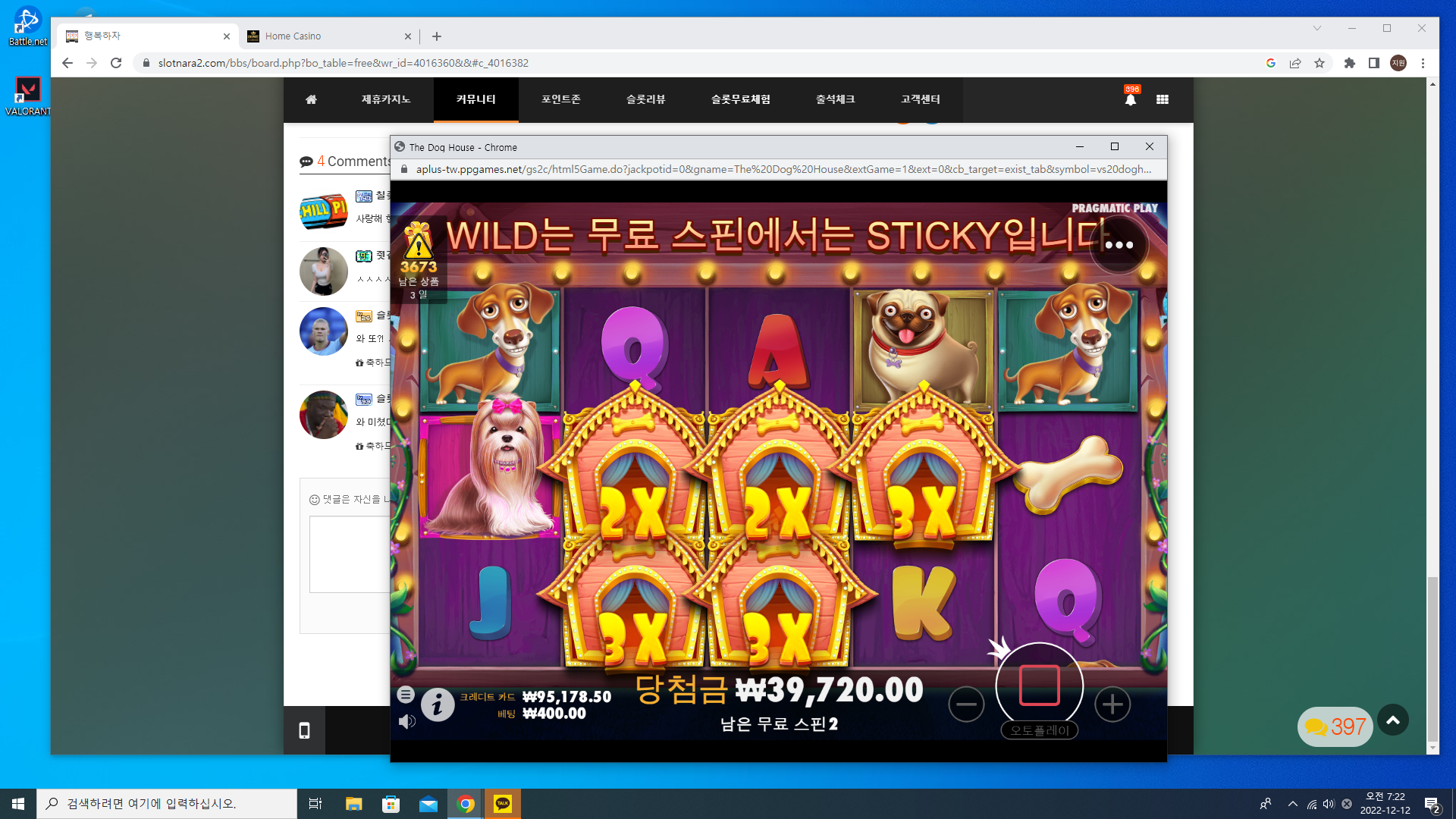Image resolution: width=1456 pixels, height=819 pixels.
Task: Switch to the 행복하자 tab
Action: tap(148, 36)
